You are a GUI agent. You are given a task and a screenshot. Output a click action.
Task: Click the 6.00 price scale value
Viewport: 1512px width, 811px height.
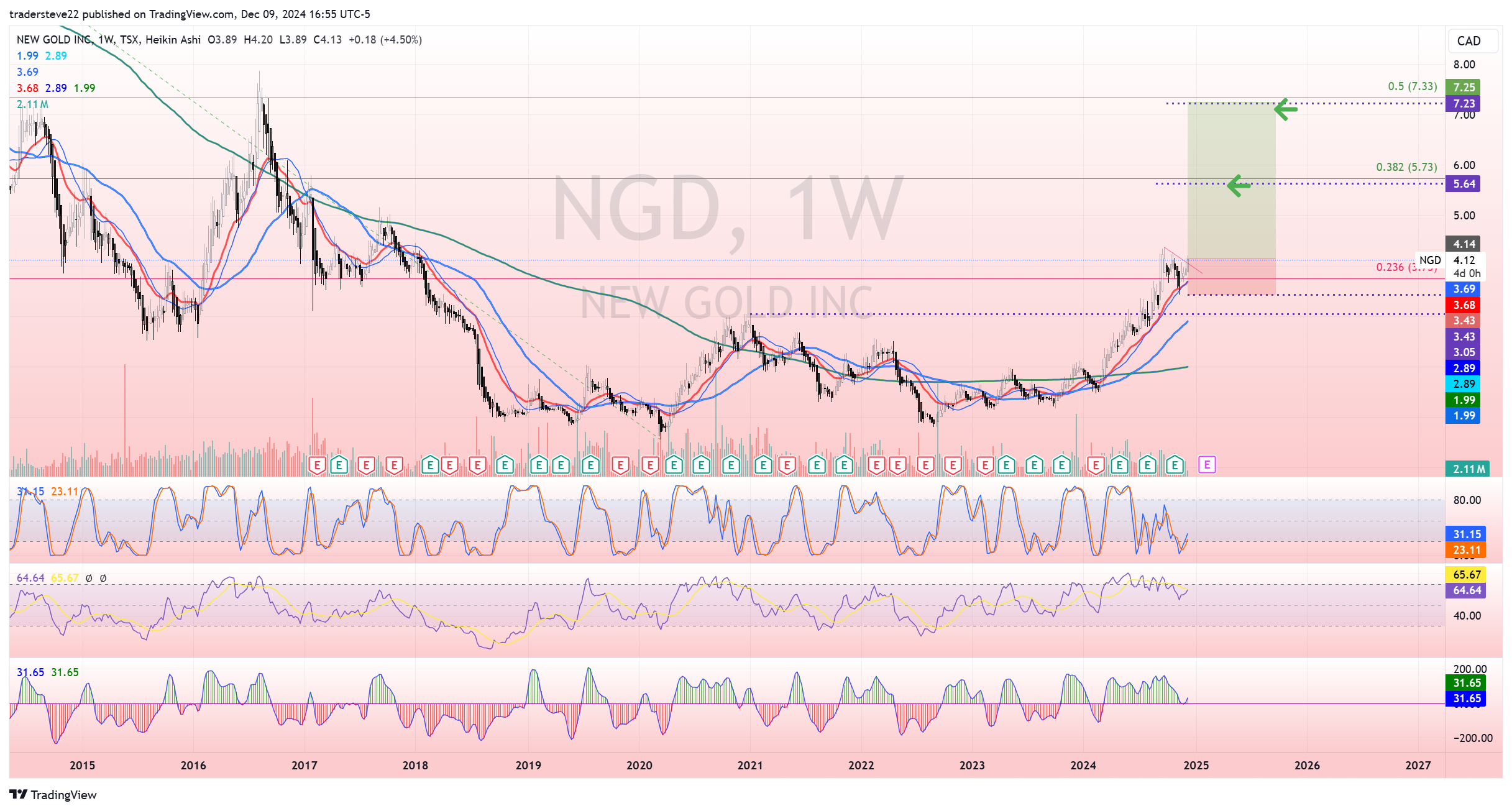[1464, 165]
